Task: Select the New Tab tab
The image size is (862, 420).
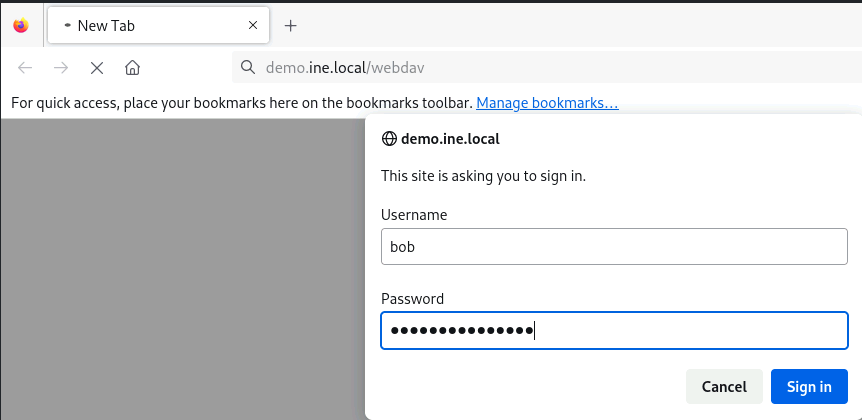Action: pos(150,26)
